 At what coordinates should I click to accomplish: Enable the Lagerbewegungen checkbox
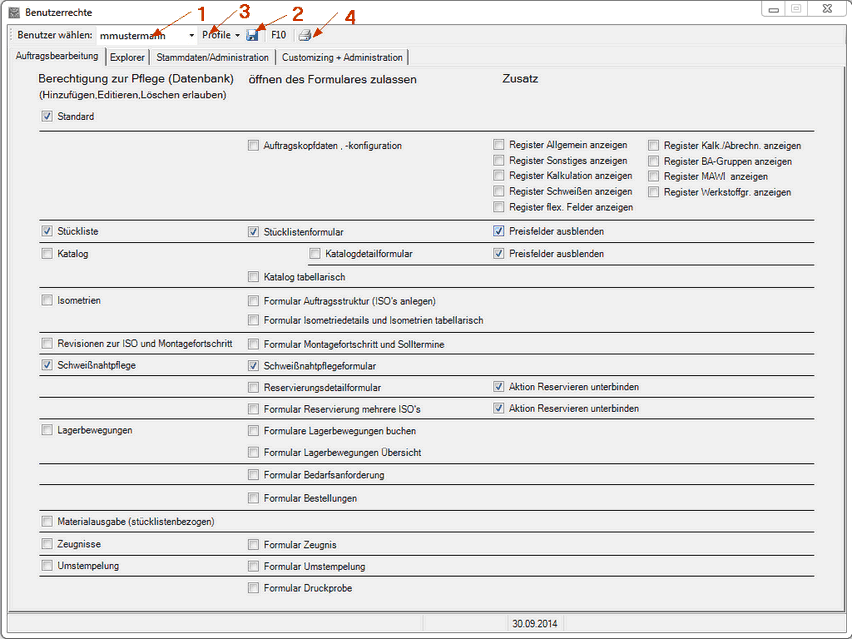(47, 431)
